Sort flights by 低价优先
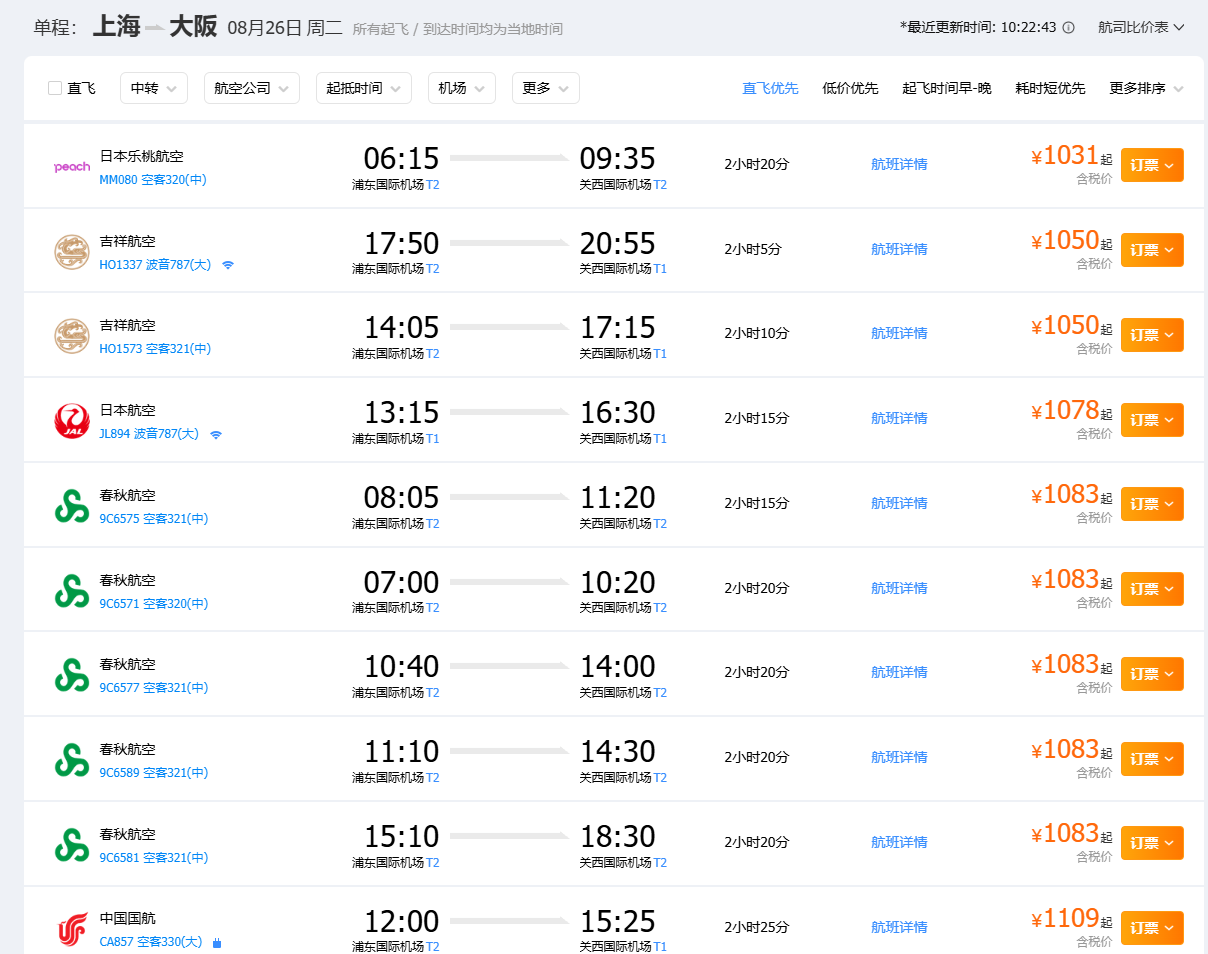This screenshot has height=954, width=1208. click(x=850, y=88)
